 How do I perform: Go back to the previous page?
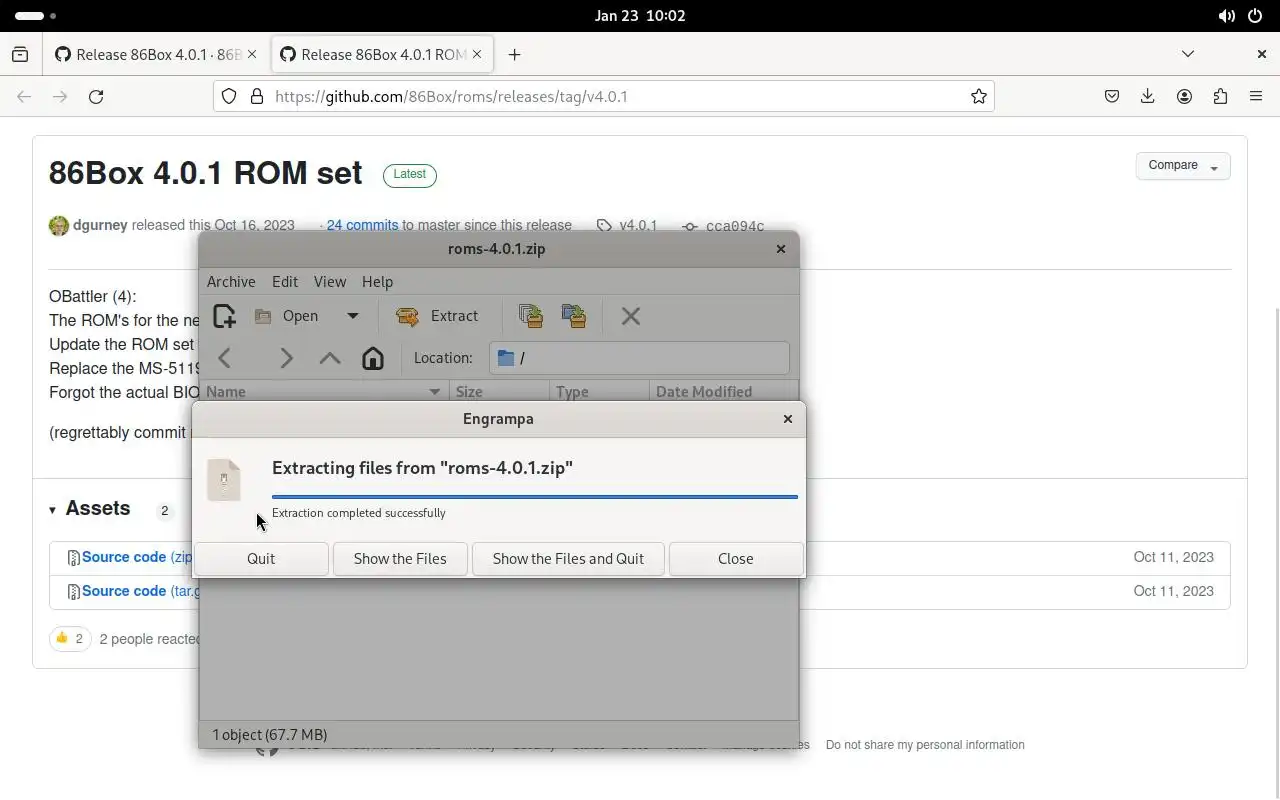(24, 97)
